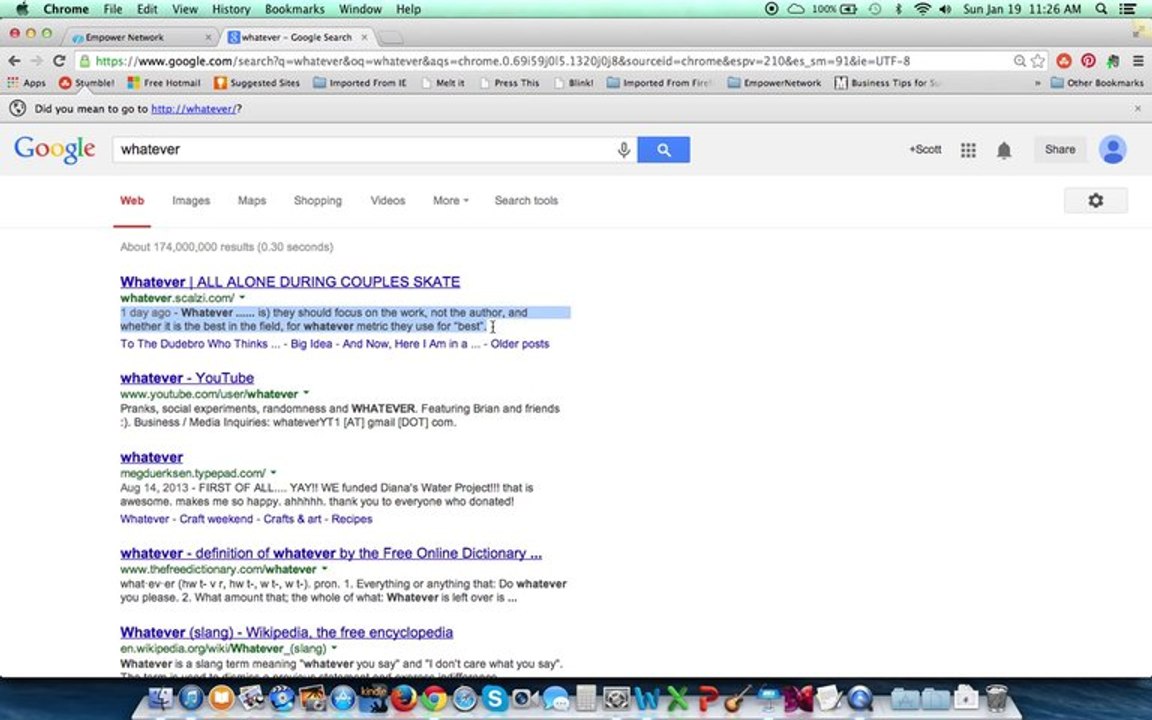Show hidden bookmarks with the overflow chevron
This screenshot has width=1152, height=720.
point(1037,83)
